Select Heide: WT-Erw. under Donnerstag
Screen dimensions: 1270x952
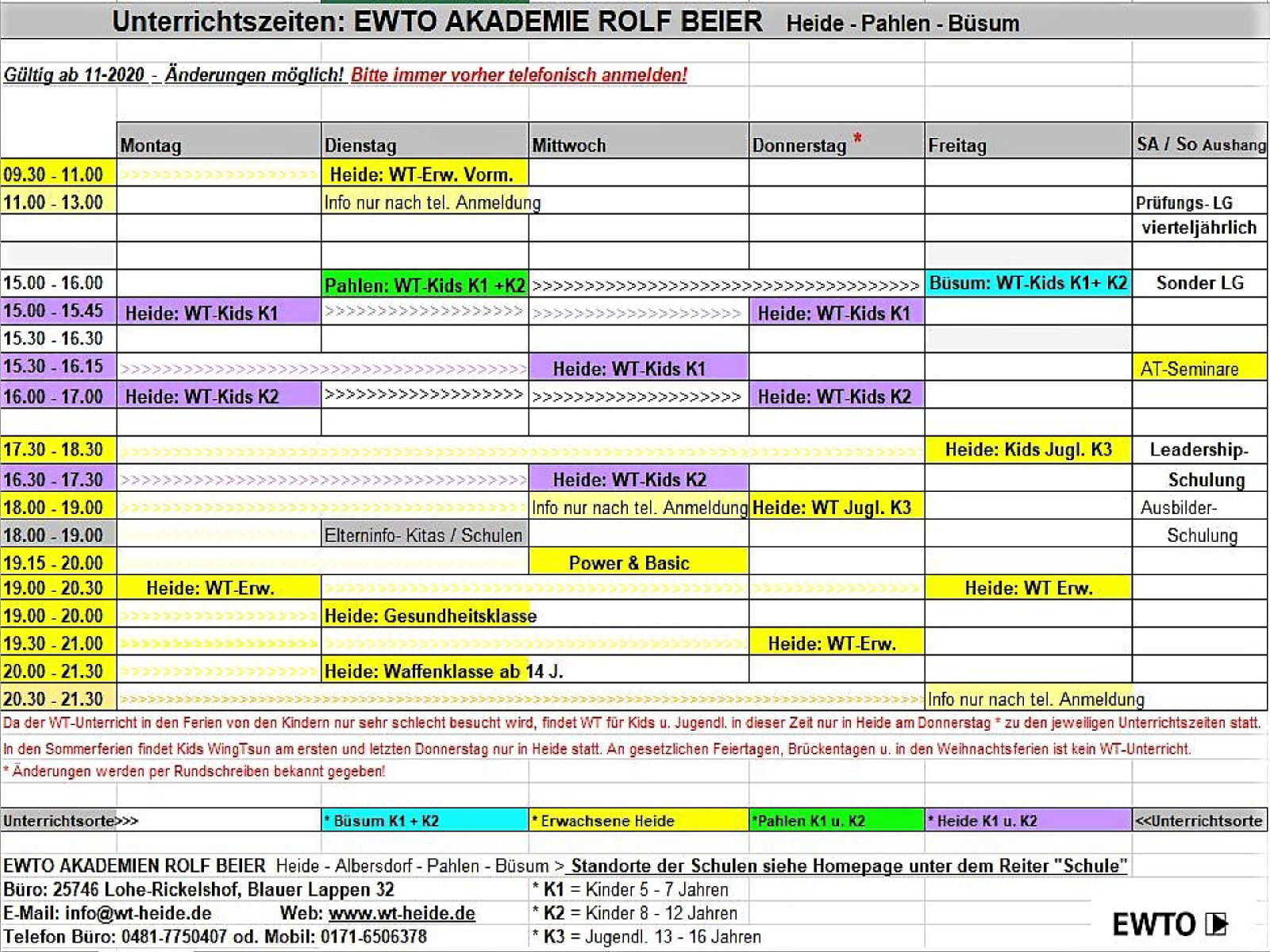[837, 643]
